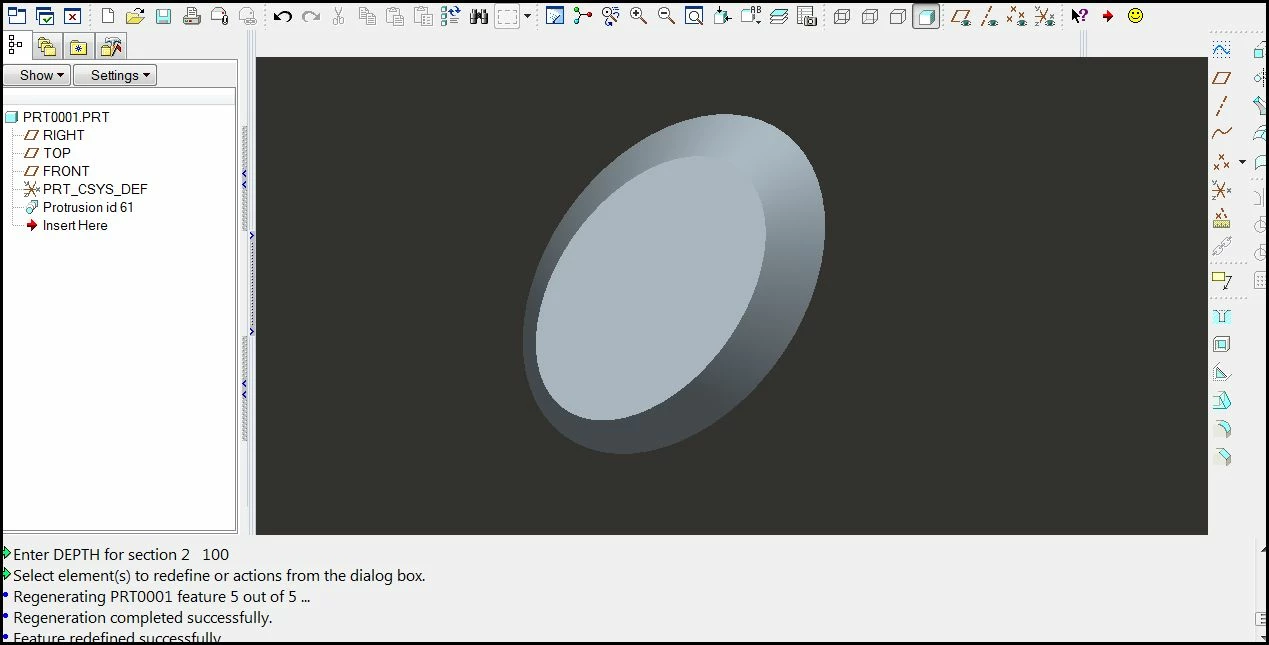This screenshot has height=645, width=1269.
Task: Open Find tool with binoculars icon
Action: (x=478, y=16)
